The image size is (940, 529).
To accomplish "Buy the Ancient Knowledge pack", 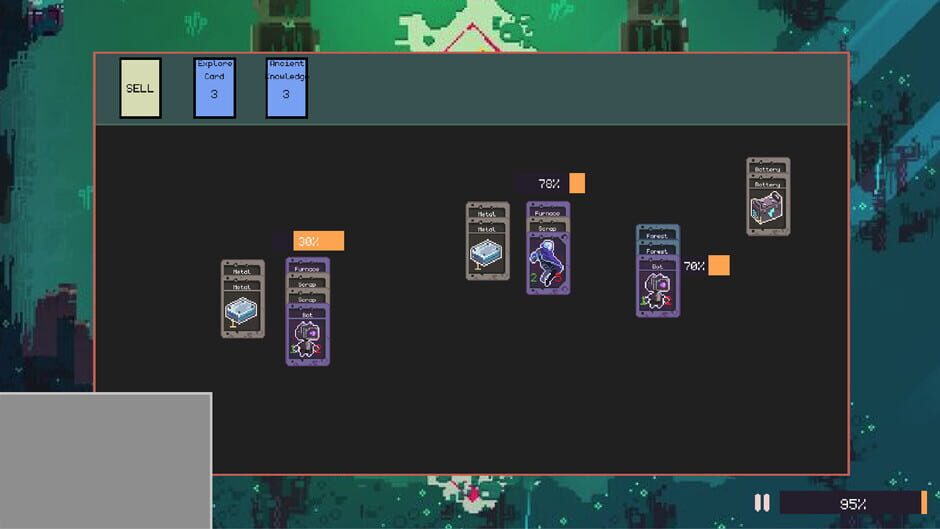I will click(x=287, y=88).
